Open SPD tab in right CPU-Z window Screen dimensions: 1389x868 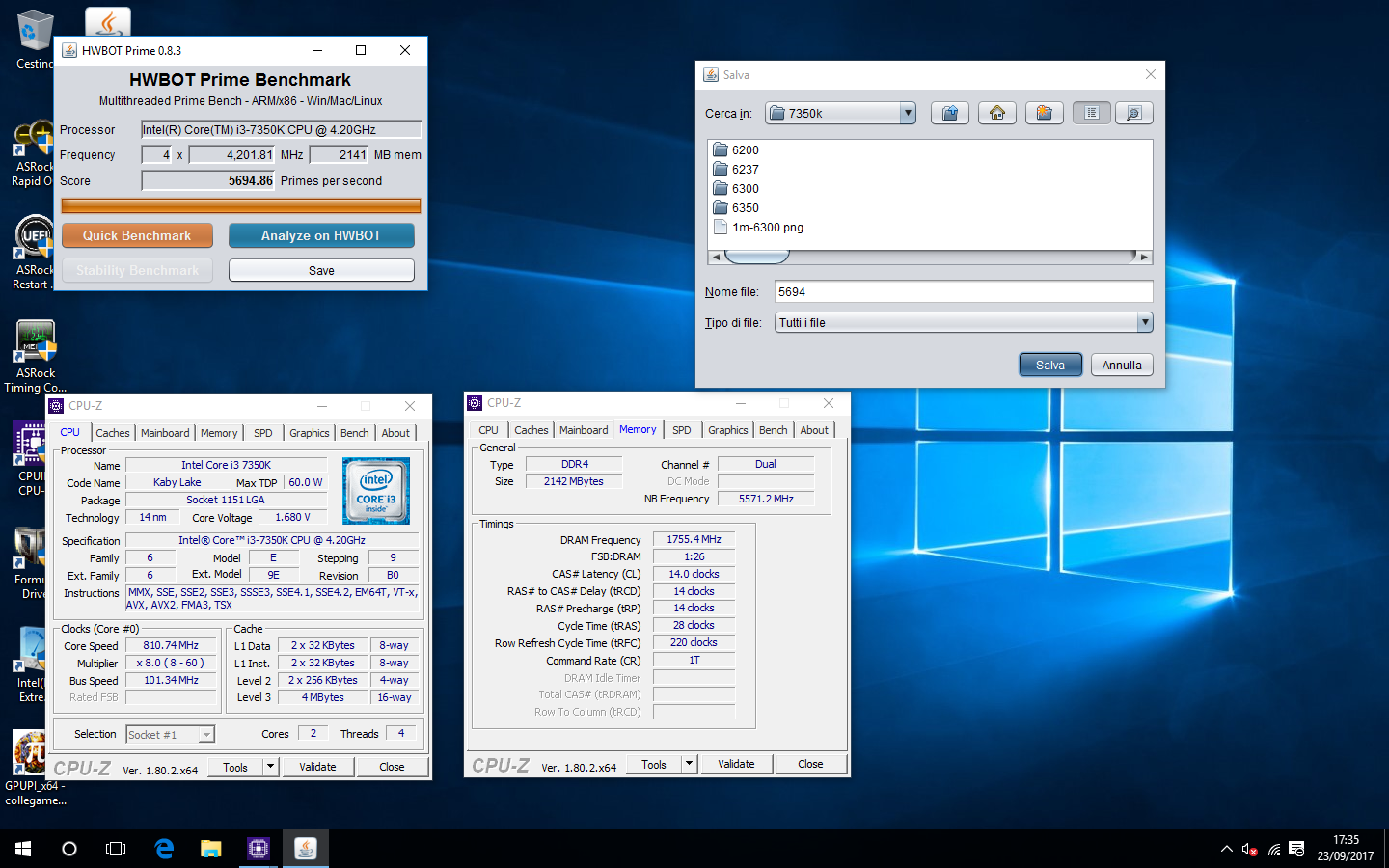tap(682, 430)
